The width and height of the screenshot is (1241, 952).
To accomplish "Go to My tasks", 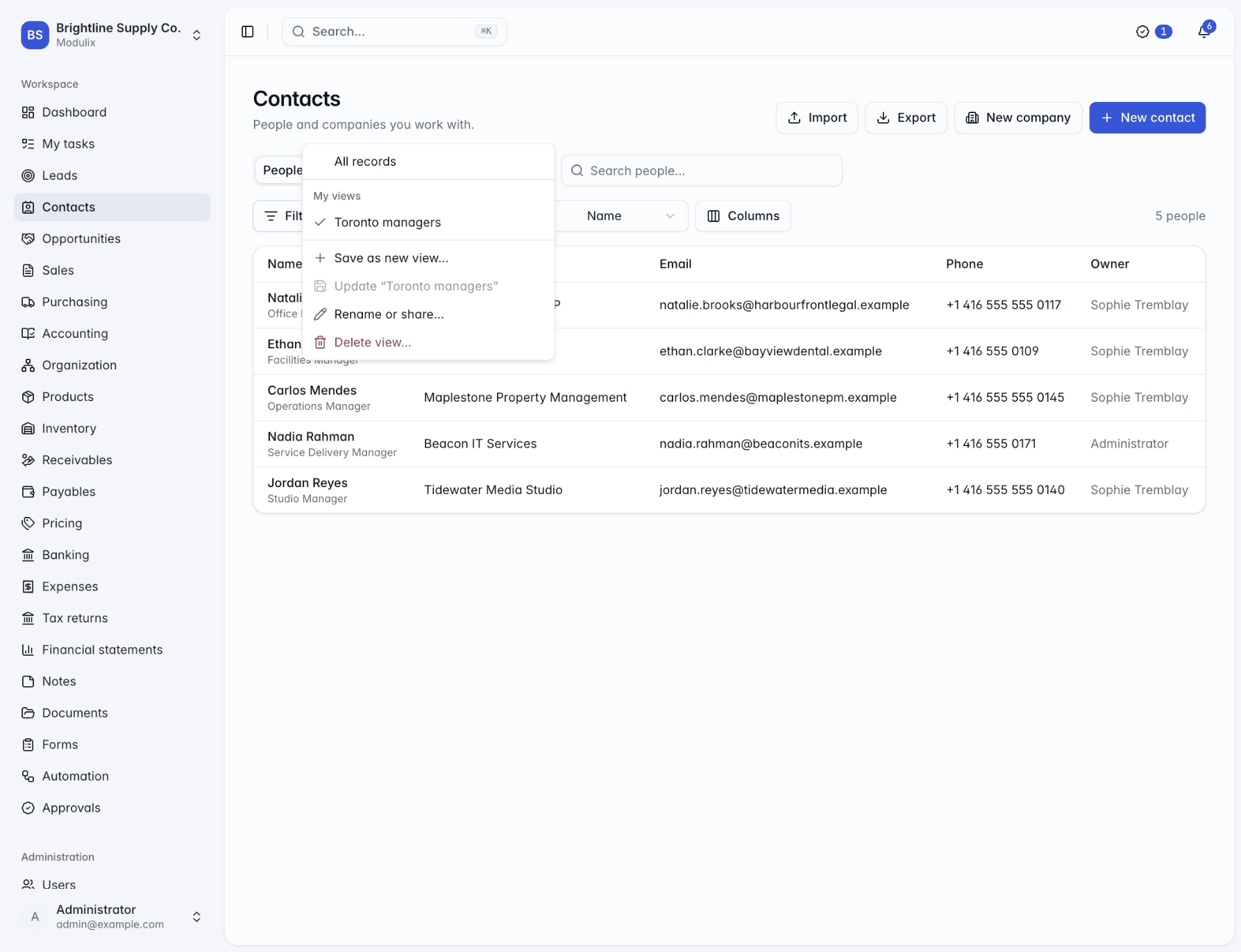I will click(x=112, y=144).
